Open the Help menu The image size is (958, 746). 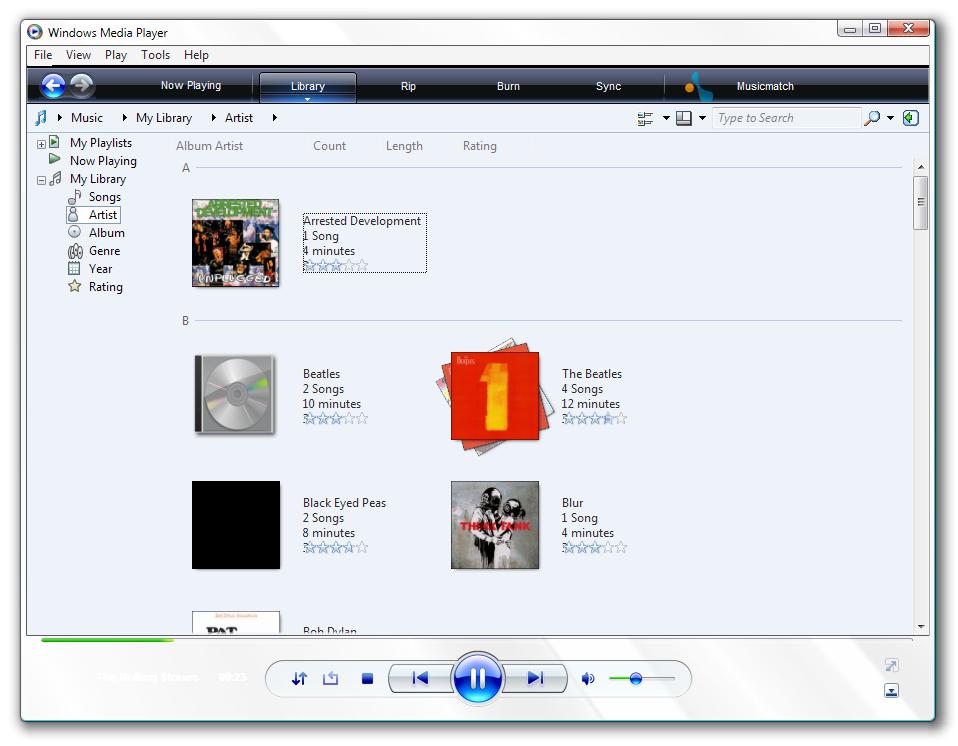tap(196, 55)
